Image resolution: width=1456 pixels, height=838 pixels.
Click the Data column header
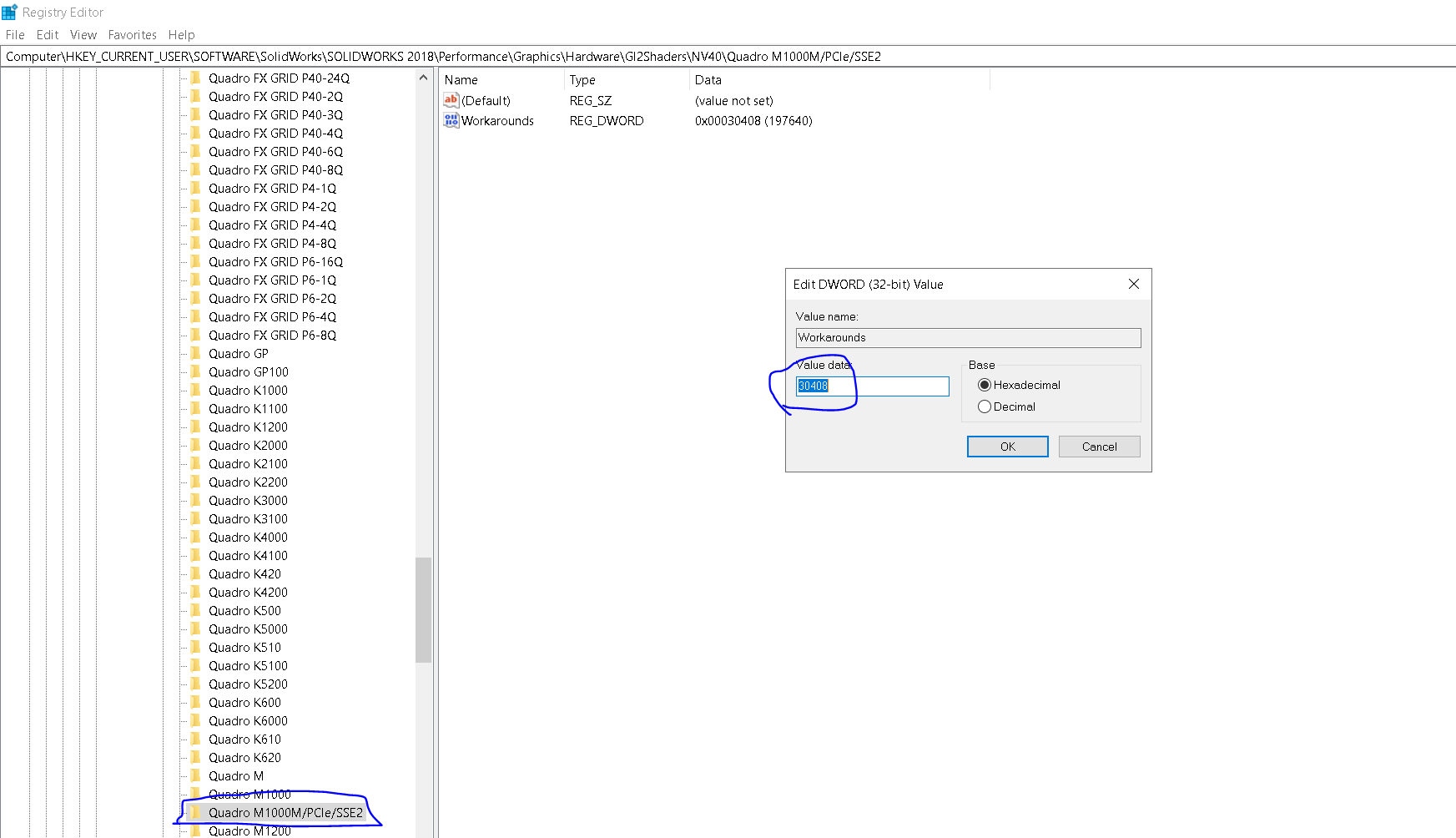click(x=708, y=80)
